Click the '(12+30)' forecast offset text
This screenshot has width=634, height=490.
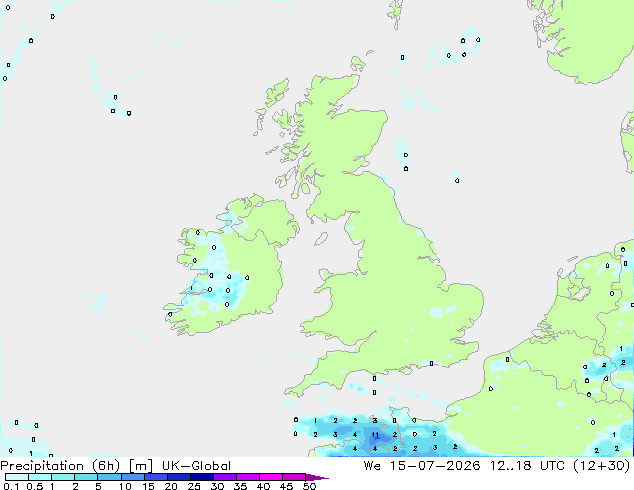602,466
